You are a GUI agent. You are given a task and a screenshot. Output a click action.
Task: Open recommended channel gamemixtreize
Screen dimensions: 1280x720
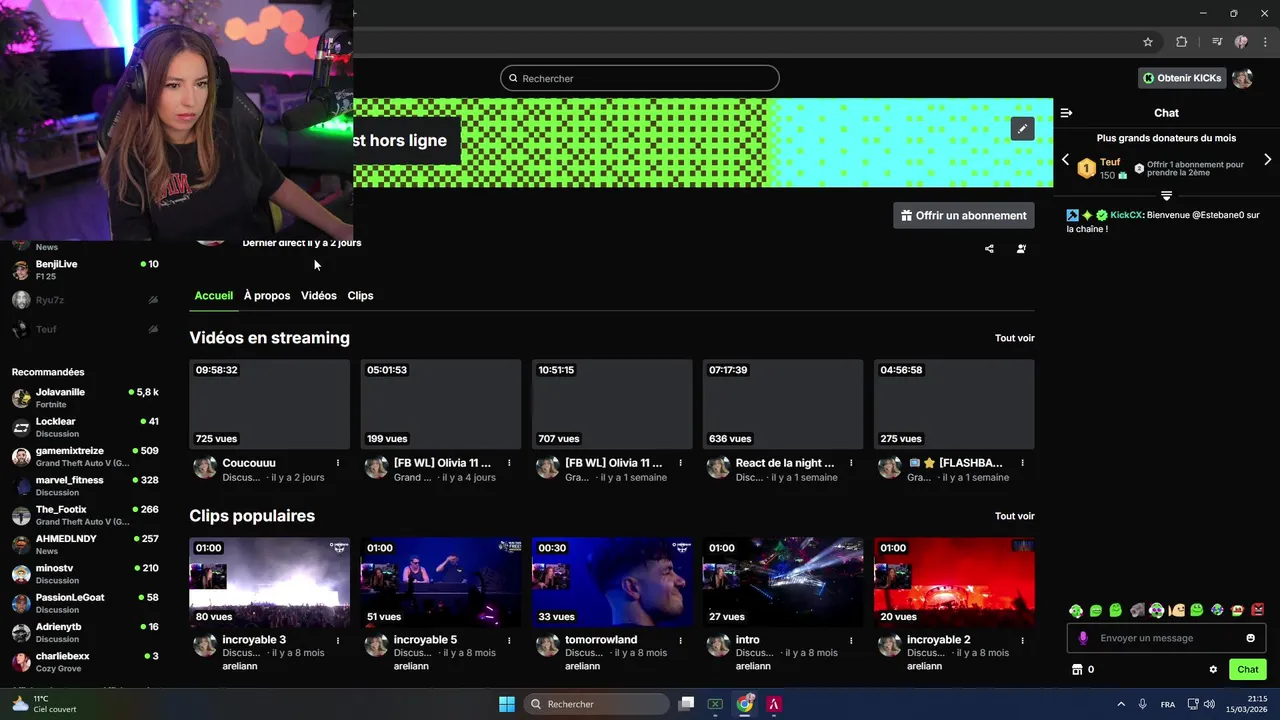(x=85, y=457)
